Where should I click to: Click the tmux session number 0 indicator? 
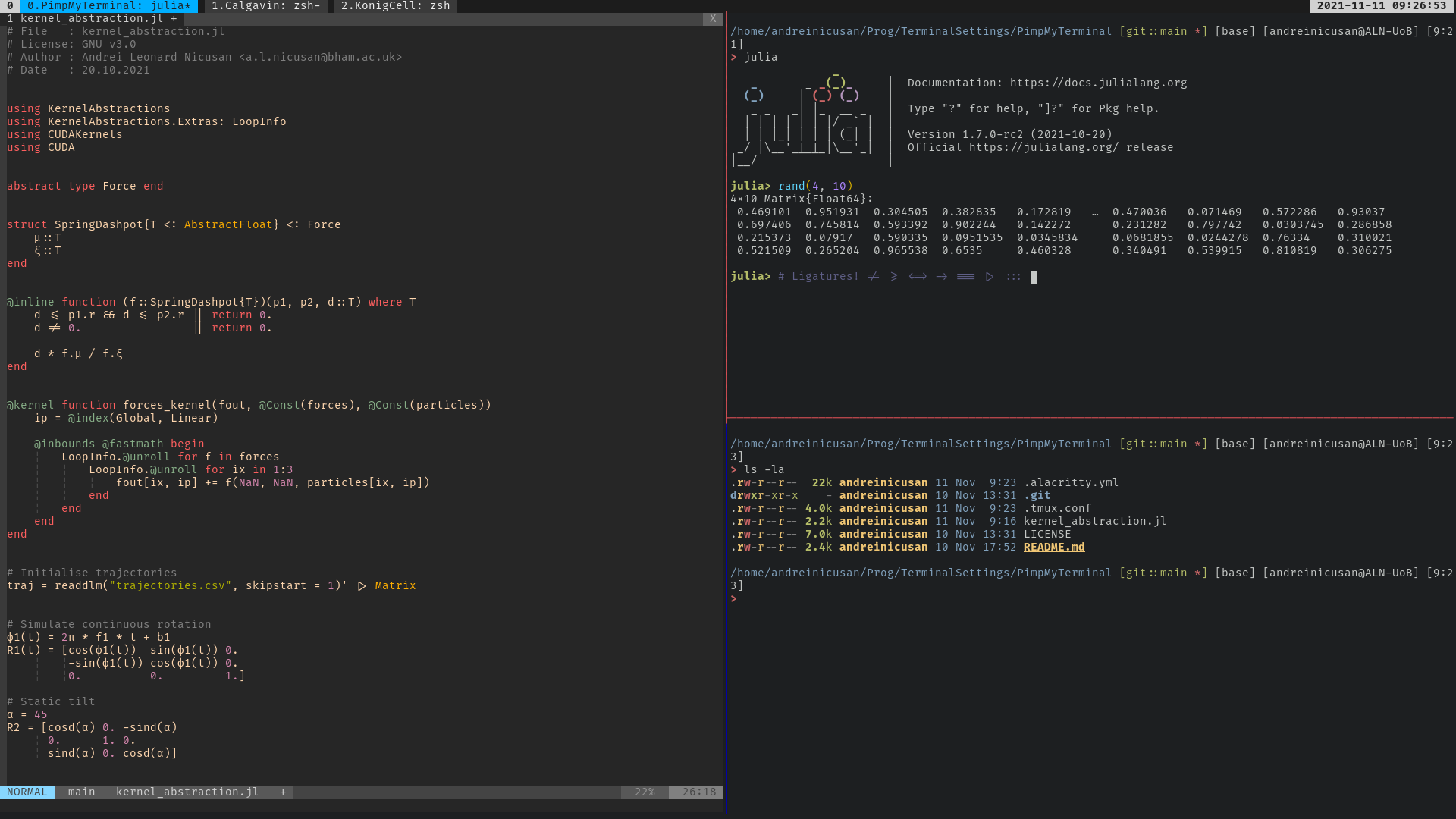pos(10,6)
